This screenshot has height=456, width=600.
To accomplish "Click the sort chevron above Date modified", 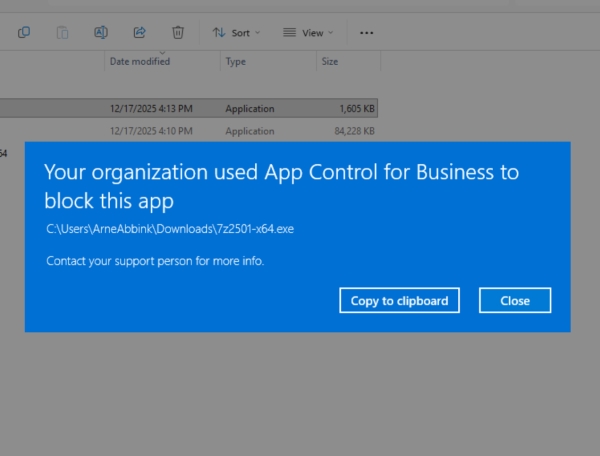I will [163, 52].
